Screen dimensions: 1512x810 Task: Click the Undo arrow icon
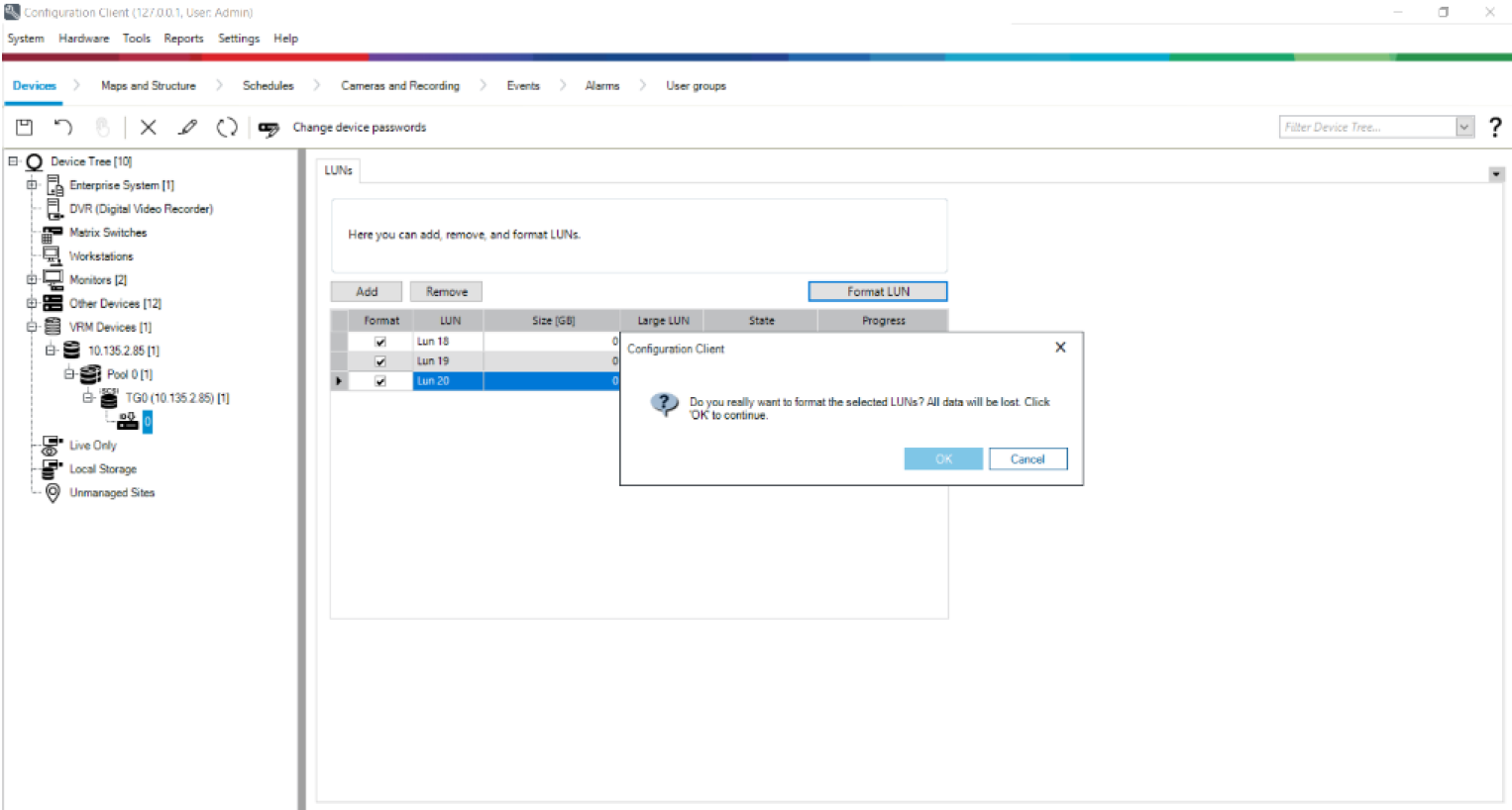(x=63, y=127)
